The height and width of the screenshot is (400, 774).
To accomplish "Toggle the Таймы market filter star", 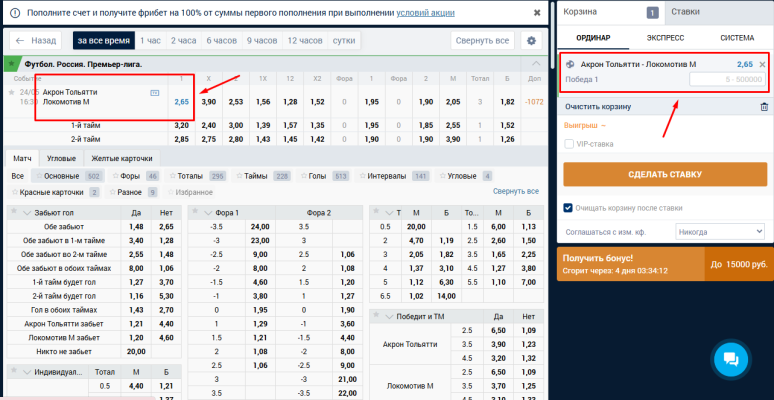I will [239, 176].
